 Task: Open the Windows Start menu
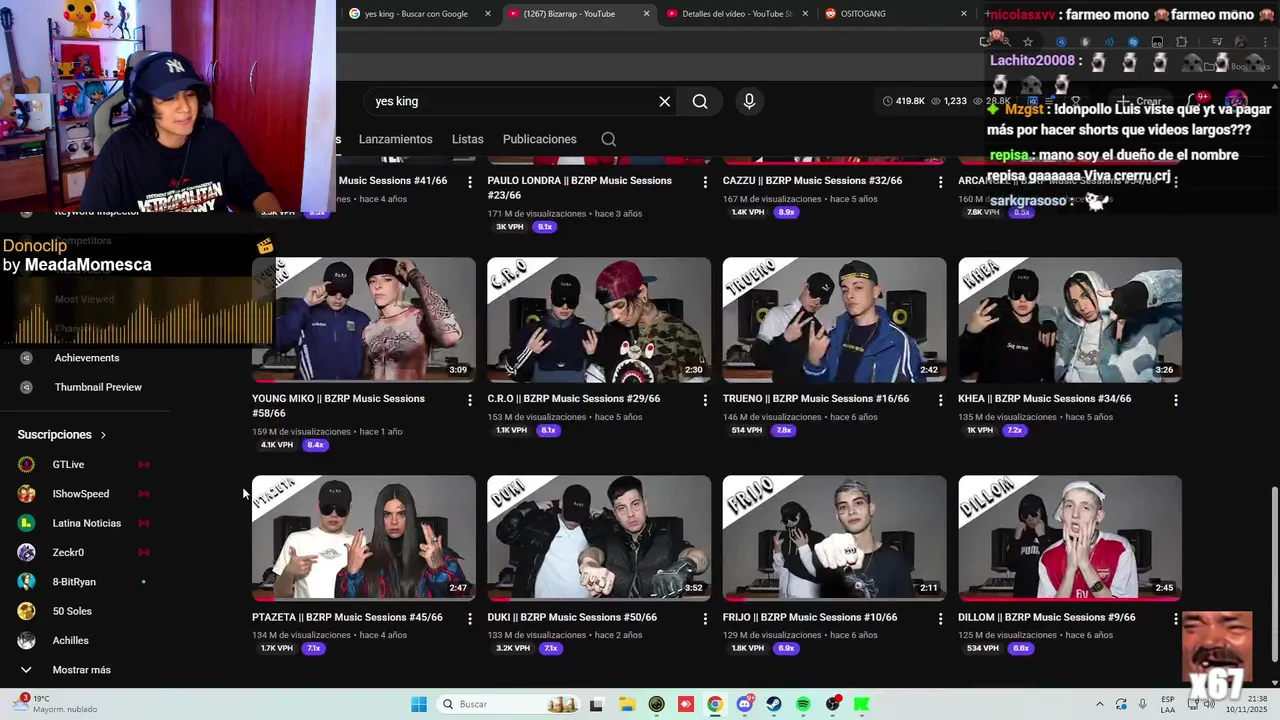coord(419,704)
